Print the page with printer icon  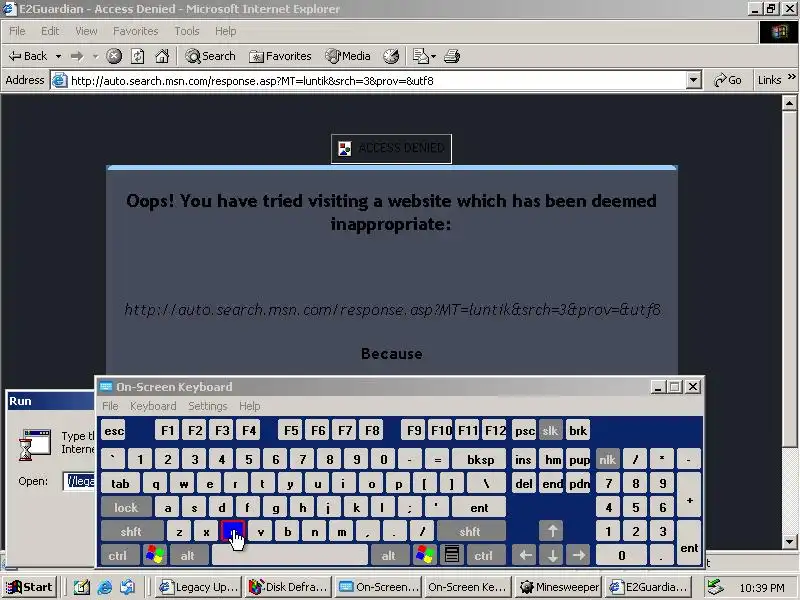(x=452, y=56)
